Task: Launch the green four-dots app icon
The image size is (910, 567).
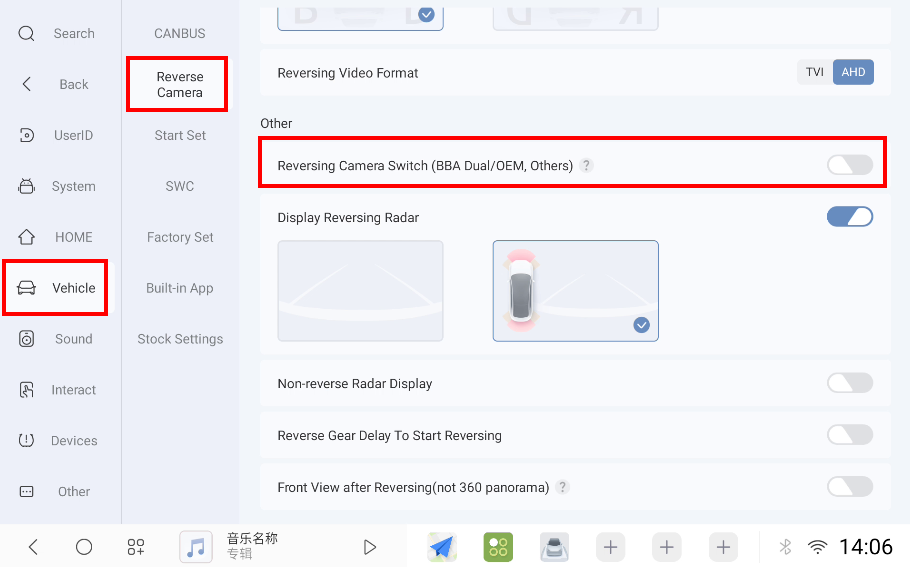Action: (498, 547)
